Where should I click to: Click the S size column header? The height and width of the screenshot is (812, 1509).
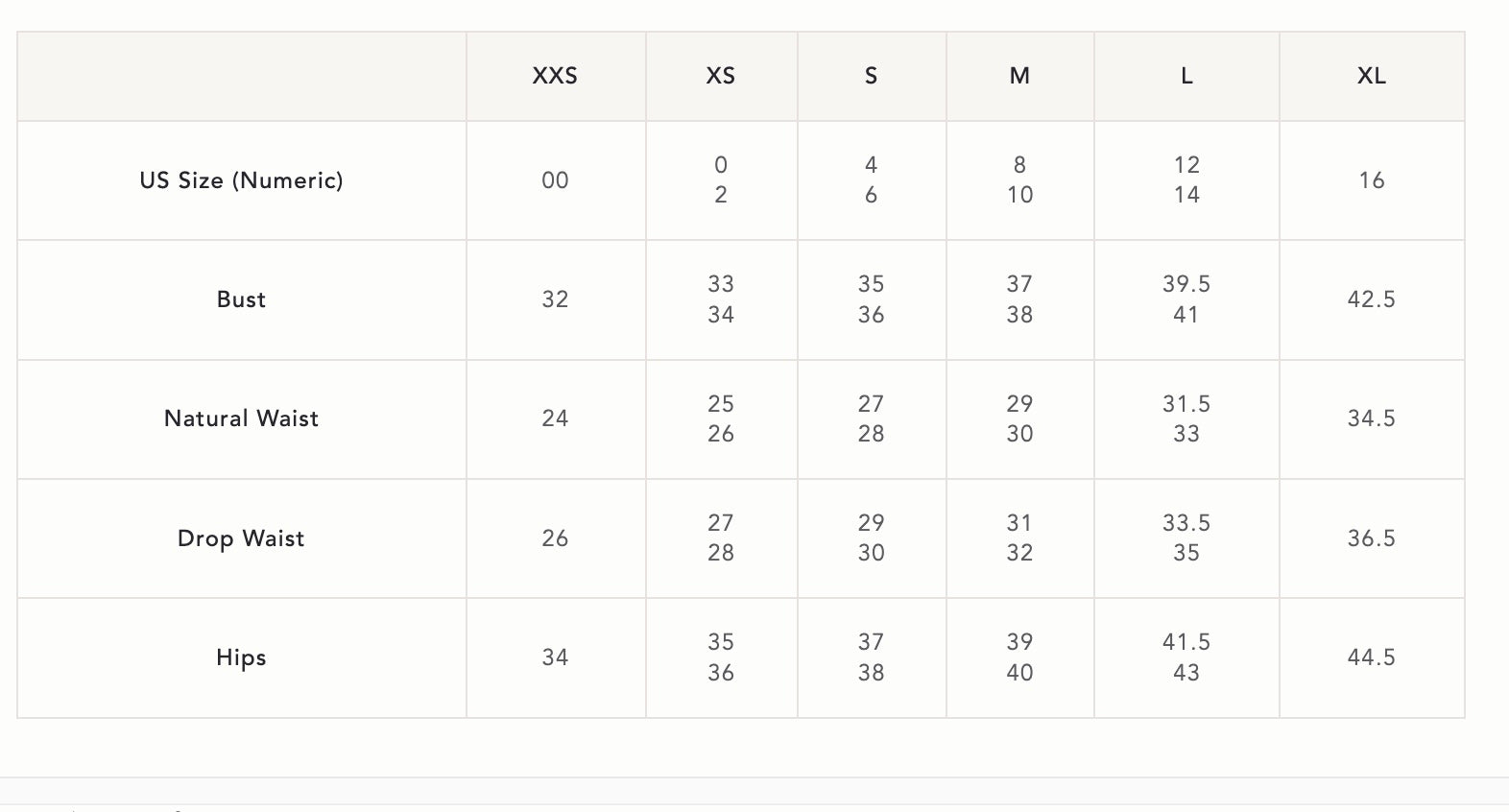click(x=871, y=76)
